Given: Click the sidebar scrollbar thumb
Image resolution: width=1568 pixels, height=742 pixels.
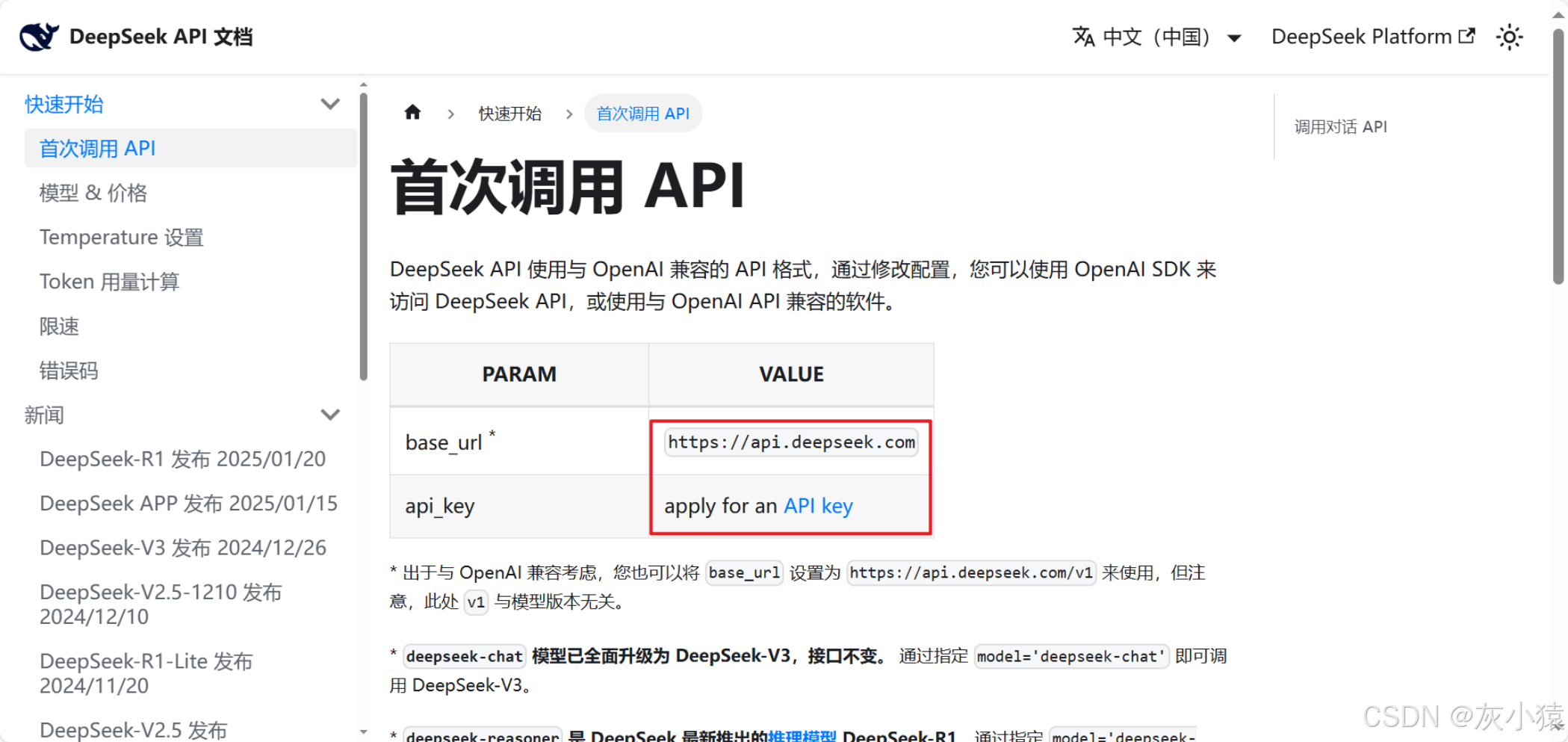Looking at the screenshot, I should (x=364, y=237).
